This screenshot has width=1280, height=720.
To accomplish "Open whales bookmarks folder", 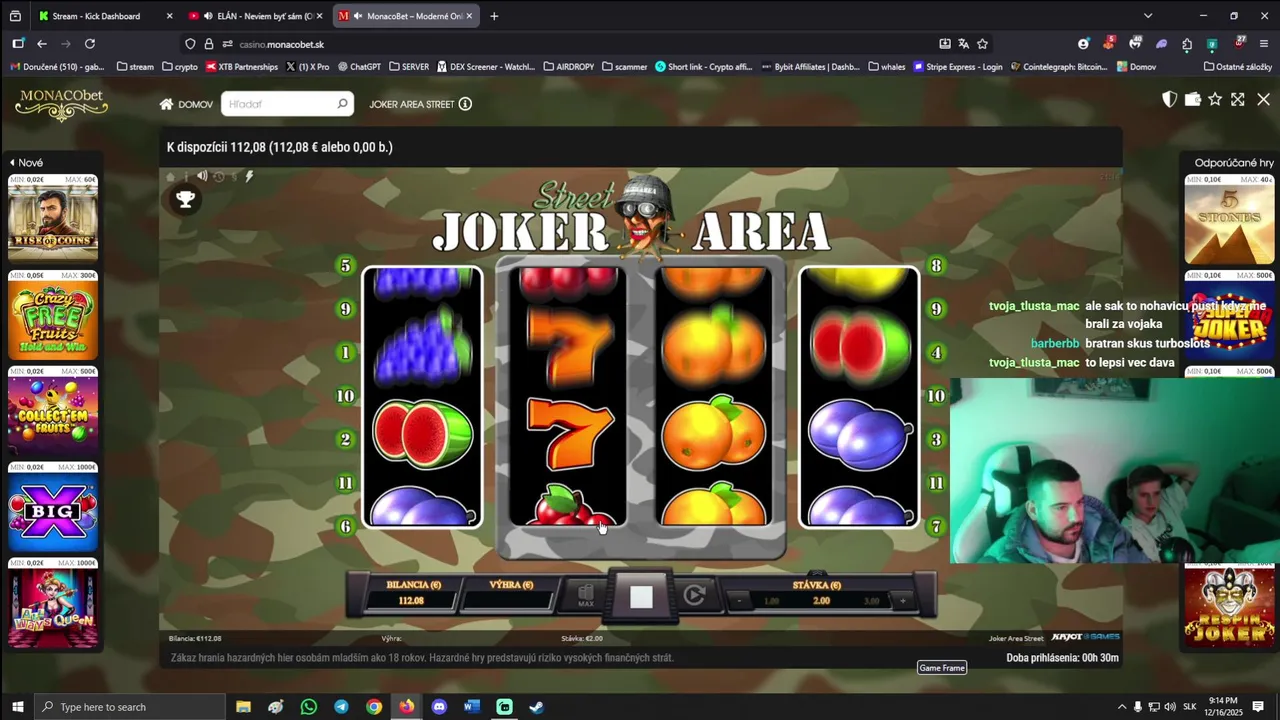I will click(x=886, y=67).
